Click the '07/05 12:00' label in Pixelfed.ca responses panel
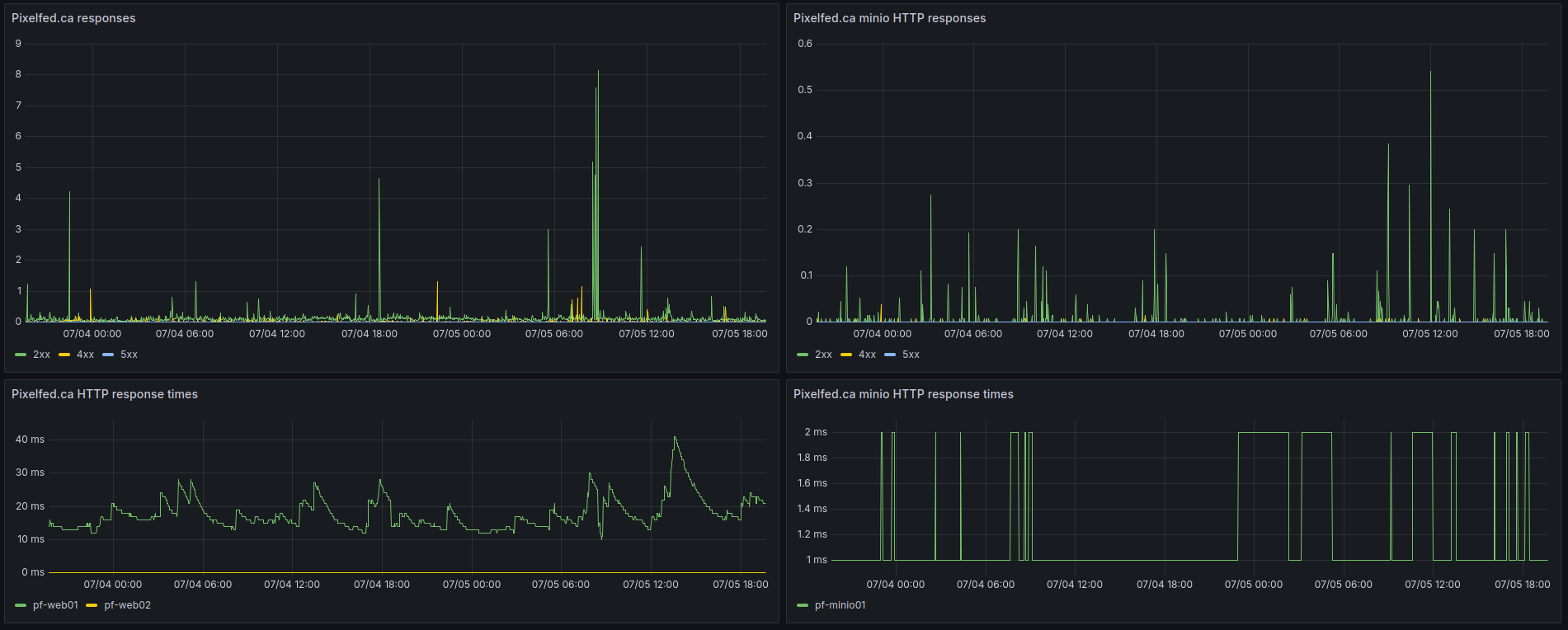Image resolution: width=1568 pixels, height=630 pixels. point(647,334)
